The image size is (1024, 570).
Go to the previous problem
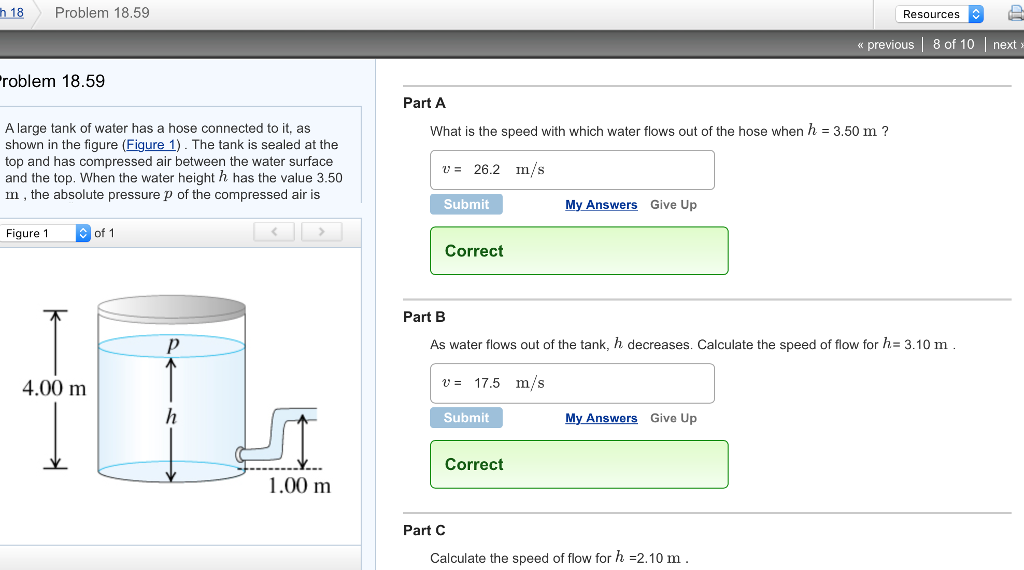[x=886, y=44]
